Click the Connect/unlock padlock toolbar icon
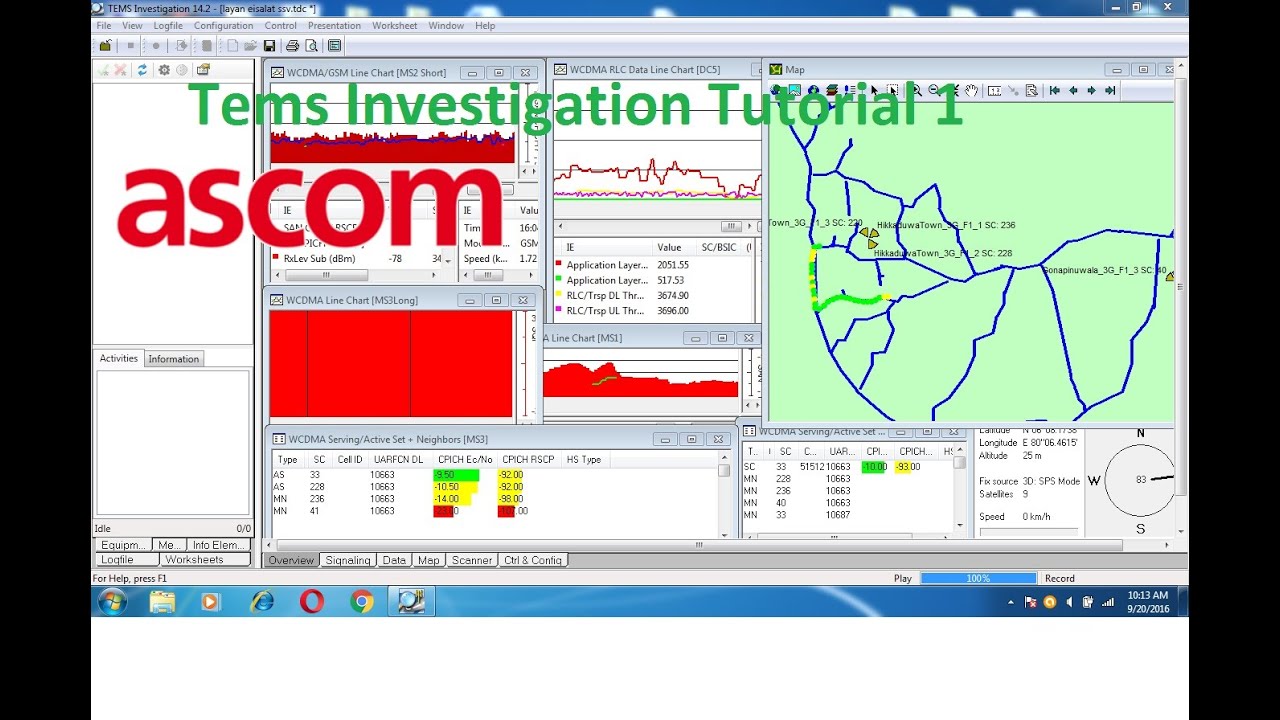The width and height of the screenshot is (1280, 720). coord(105,45)
